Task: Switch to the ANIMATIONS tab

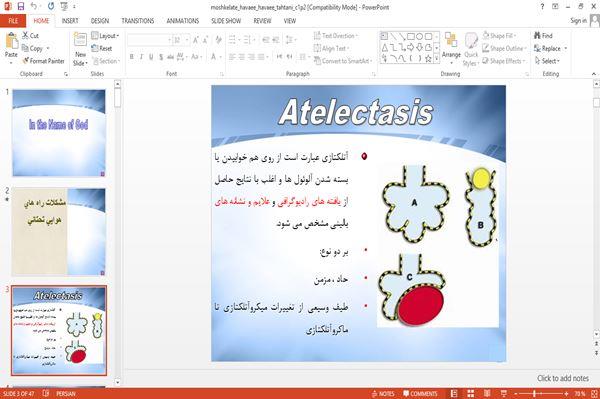Action: [x=183, y=21]
